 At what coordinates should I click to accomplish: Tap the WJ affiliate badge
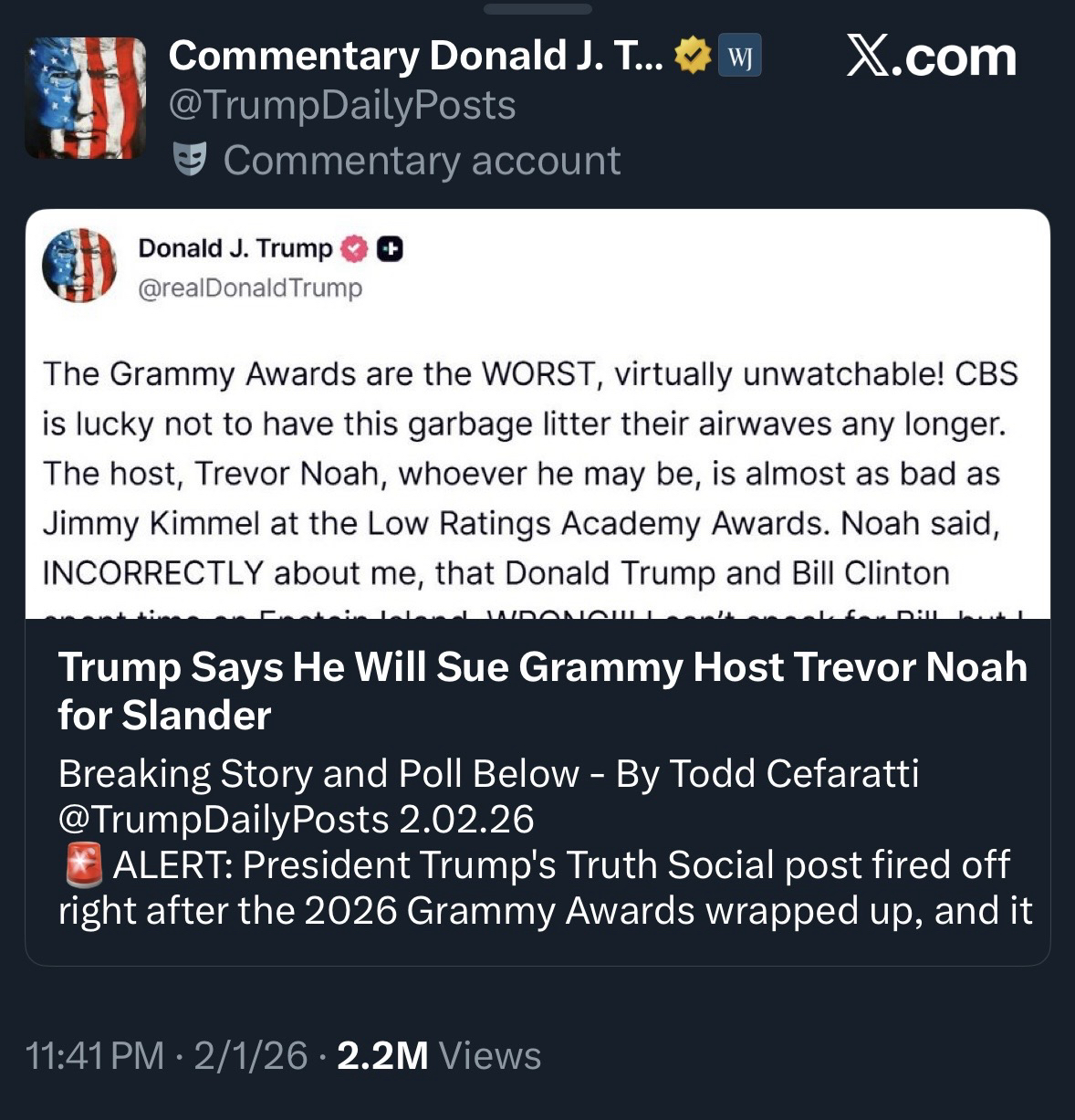click(x=740, y=58)
